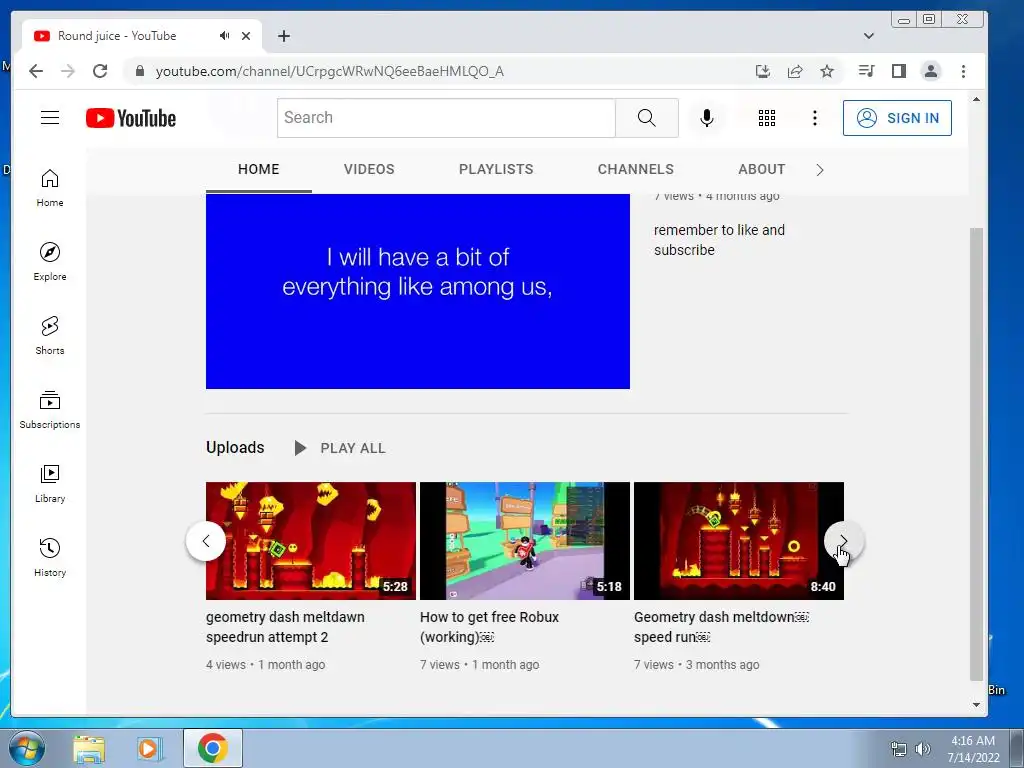Image resolution: width=1024 pixels, height=768 pixels.
Task: Click the 5:28 video thumbnail
Action: coord(311,541)
